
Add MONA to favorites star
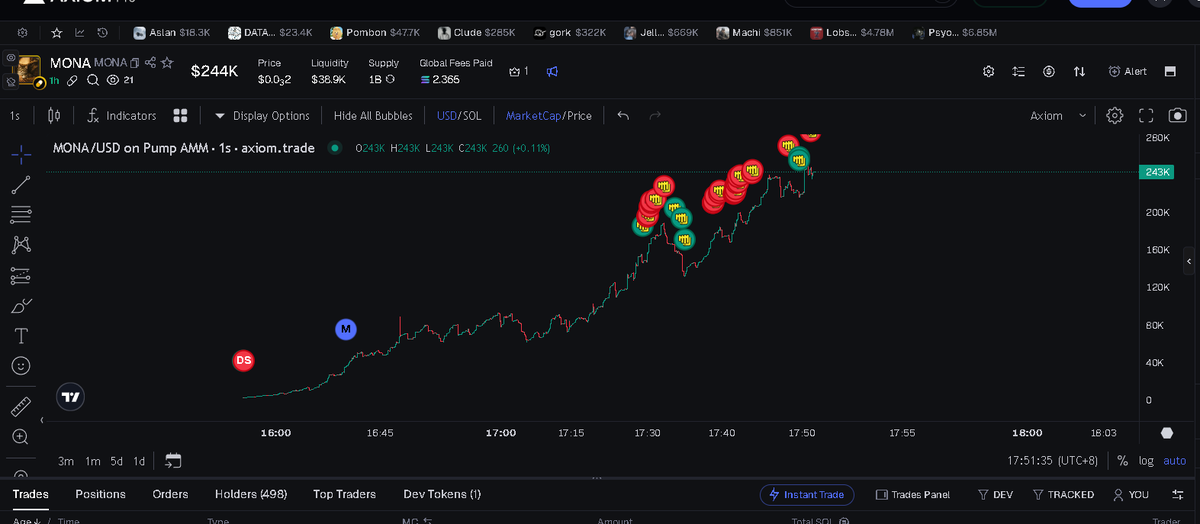click(x=168, y=63)
